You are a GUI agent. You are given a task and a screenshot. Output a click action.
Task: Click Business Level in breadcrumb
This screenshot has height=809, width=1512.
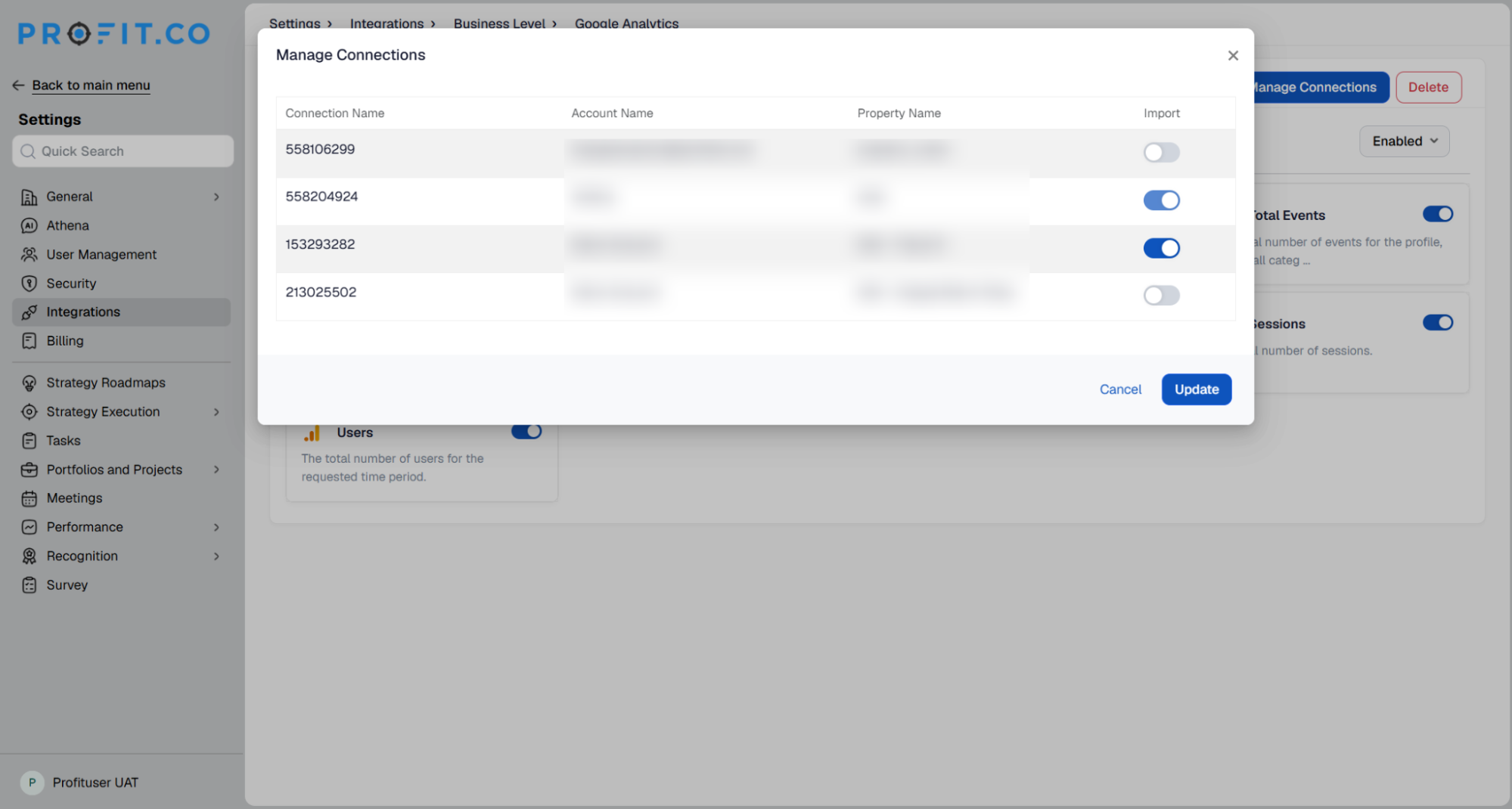[499, 23]
